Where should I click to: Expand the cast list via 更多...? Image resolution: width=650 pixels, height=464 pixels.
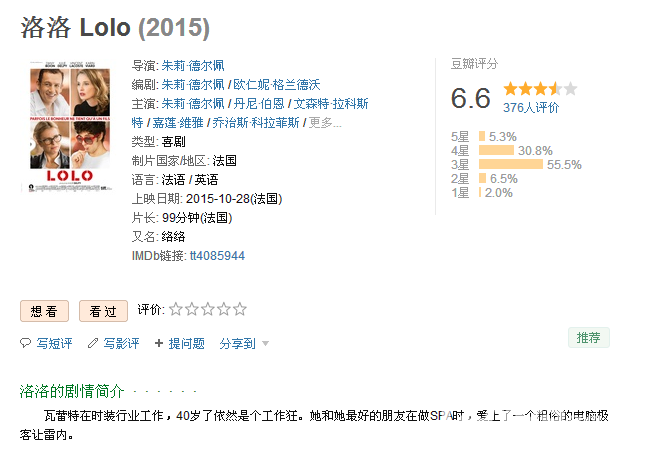point(325,123)
